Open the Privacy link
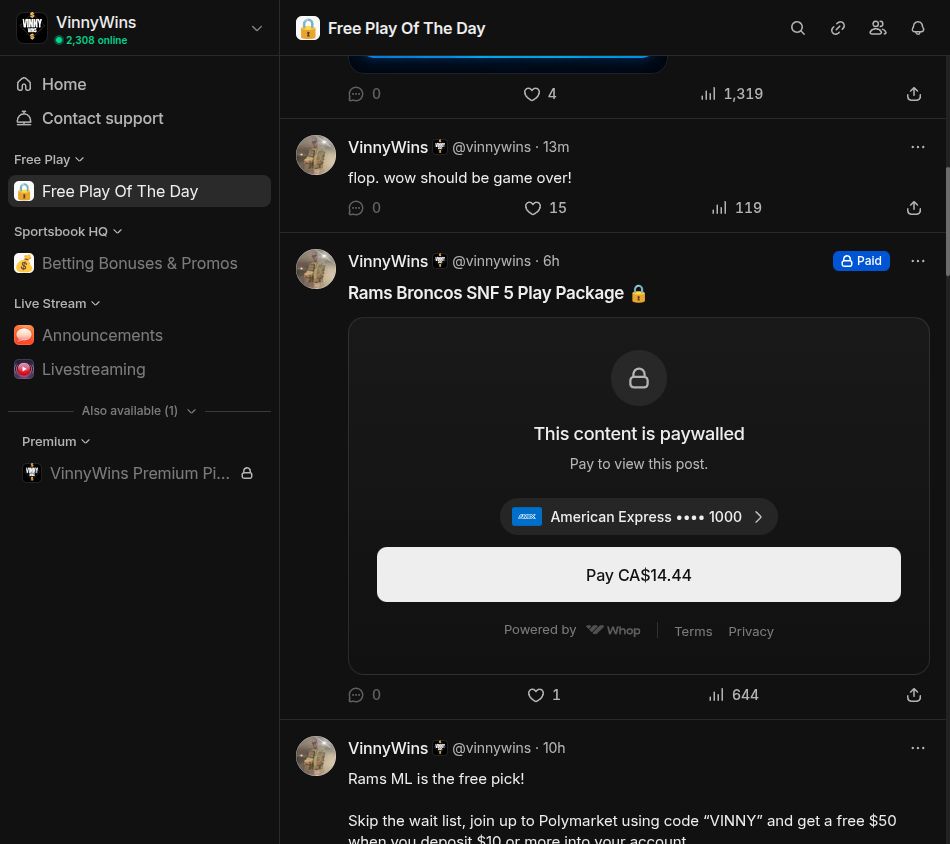Screen dimensions: 950x844 point(751,631)
